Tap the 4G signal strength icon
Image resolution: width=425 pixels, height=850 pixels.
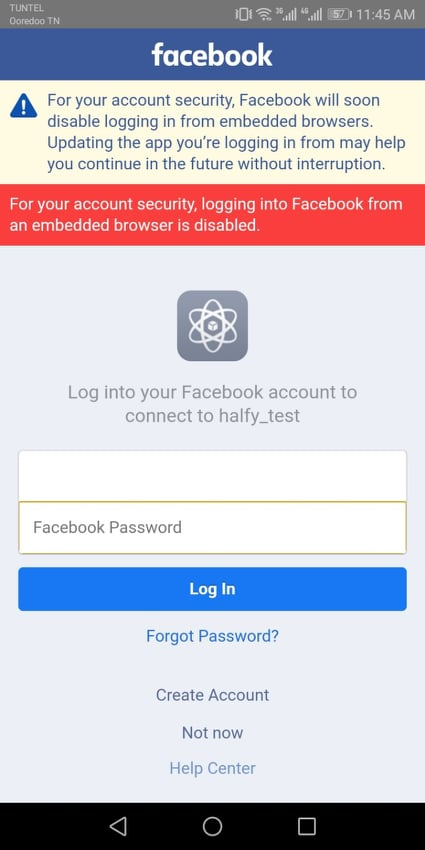coord(312,15)
